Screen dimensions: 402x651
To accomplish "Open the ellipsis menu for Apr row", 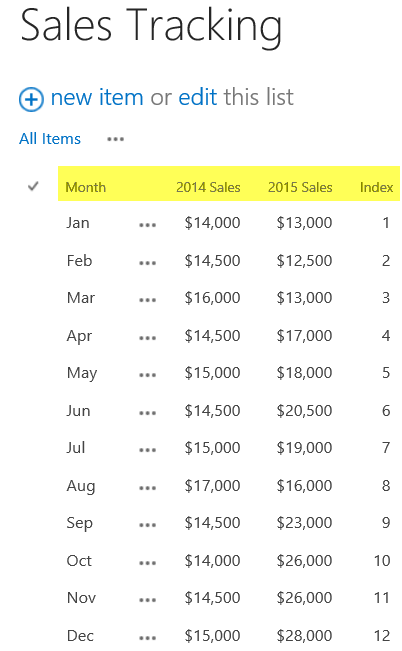I will click(x=147, y=338).
